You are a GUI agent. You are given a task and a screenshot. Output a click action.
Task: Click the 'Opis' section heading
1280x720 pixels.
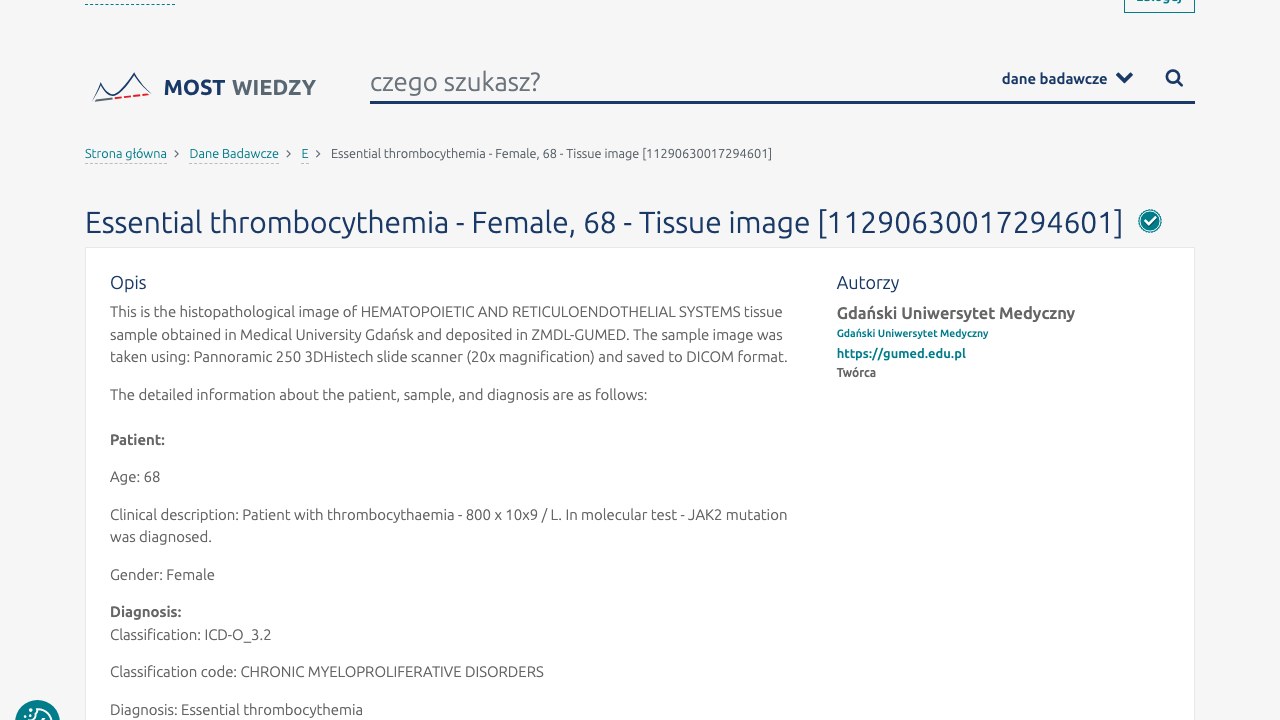click(128, 283)
